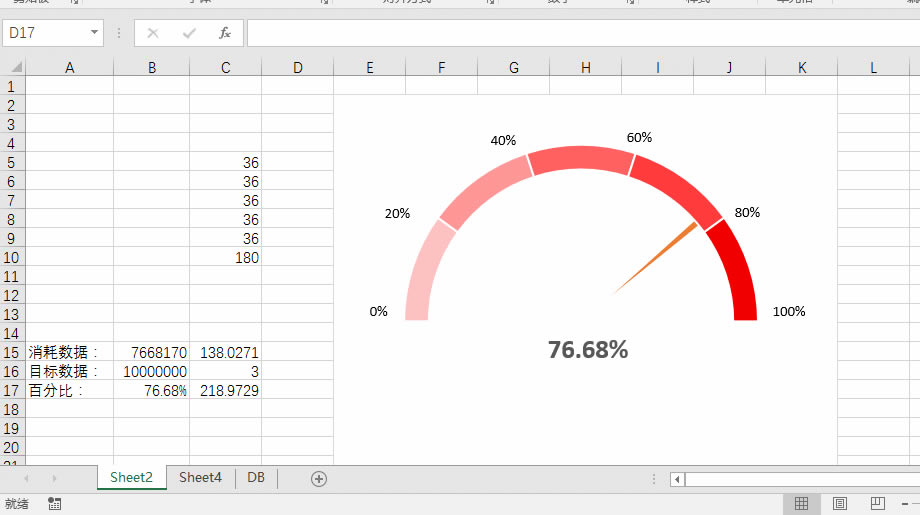Click the formula bar expand dots handle
This screenshot has height=515, width=920.
click(x=119, y=33)
